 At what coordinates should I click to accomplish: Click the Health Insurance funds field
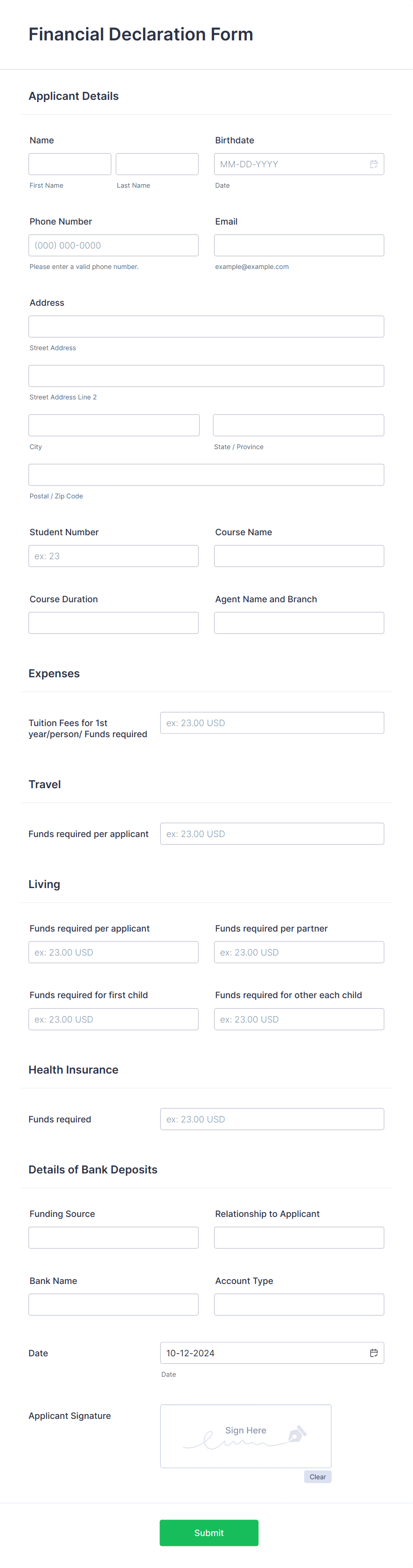tap(272, 1119)
